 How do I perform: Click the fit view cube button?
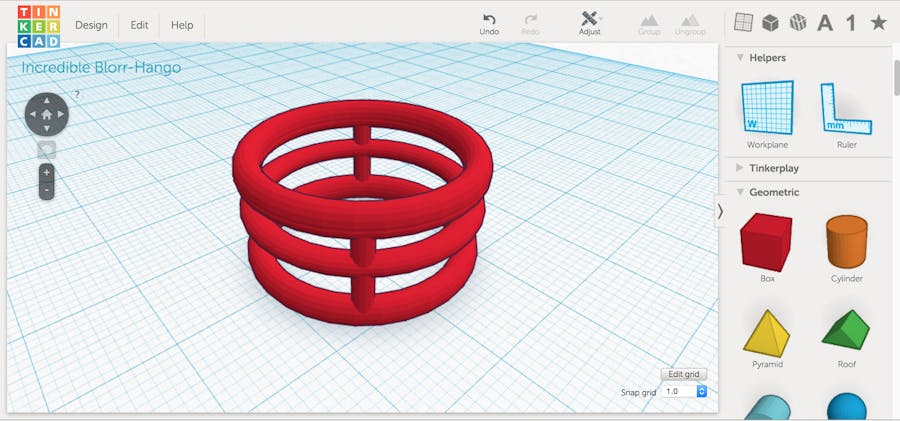(x=46, y=149)
